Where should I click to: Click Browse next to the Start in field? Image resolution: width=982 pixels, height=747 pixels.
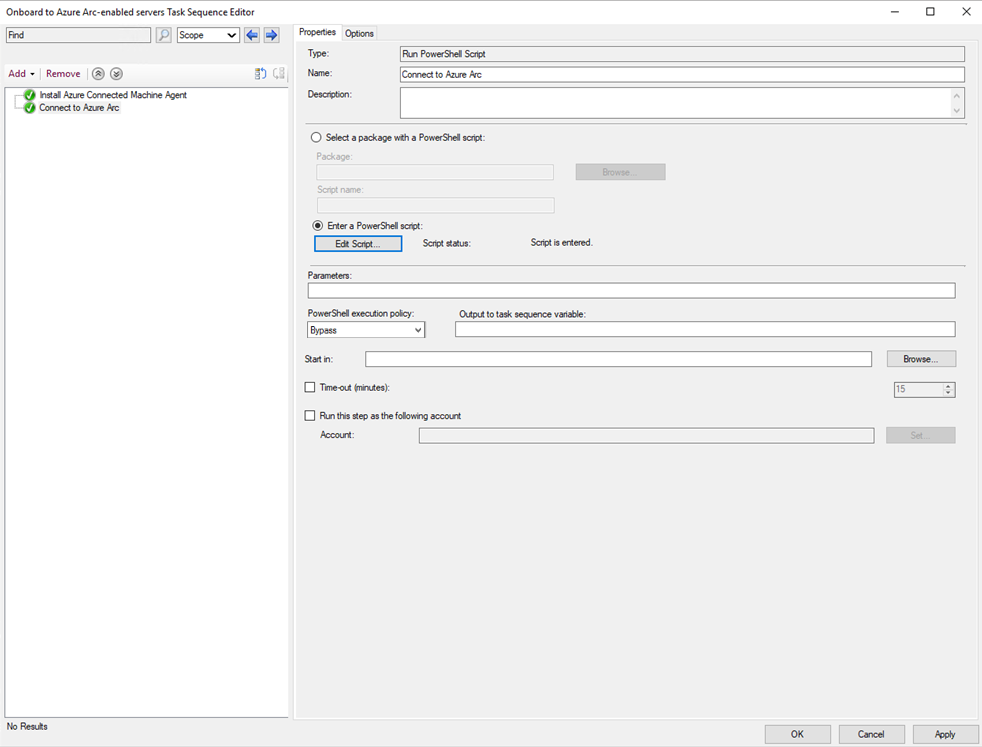(920, 358)
